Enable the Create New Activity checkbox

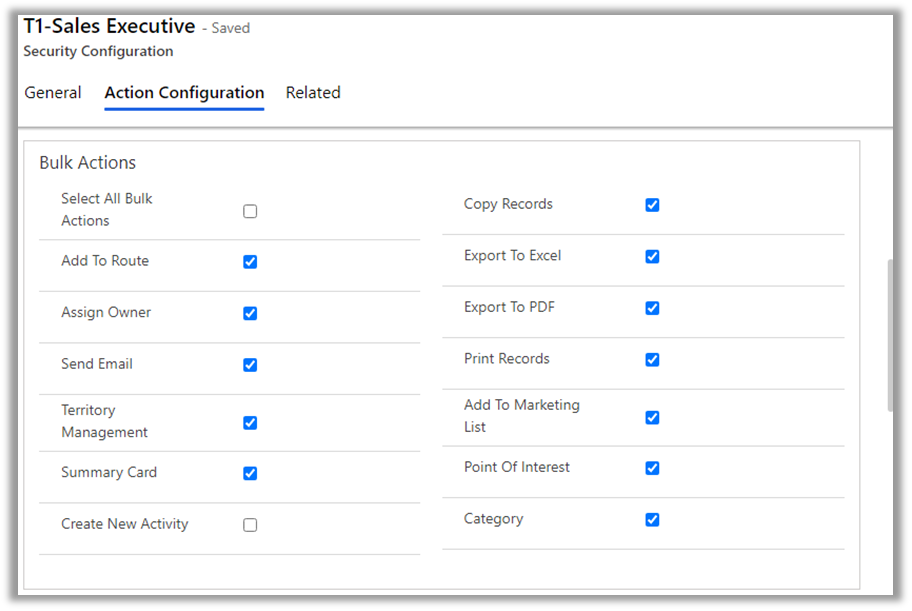(x=250, y=525)
